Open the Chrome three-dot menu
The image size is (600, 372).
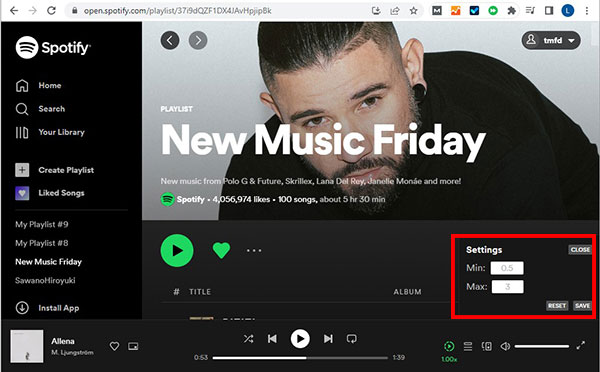click(587, 11)
